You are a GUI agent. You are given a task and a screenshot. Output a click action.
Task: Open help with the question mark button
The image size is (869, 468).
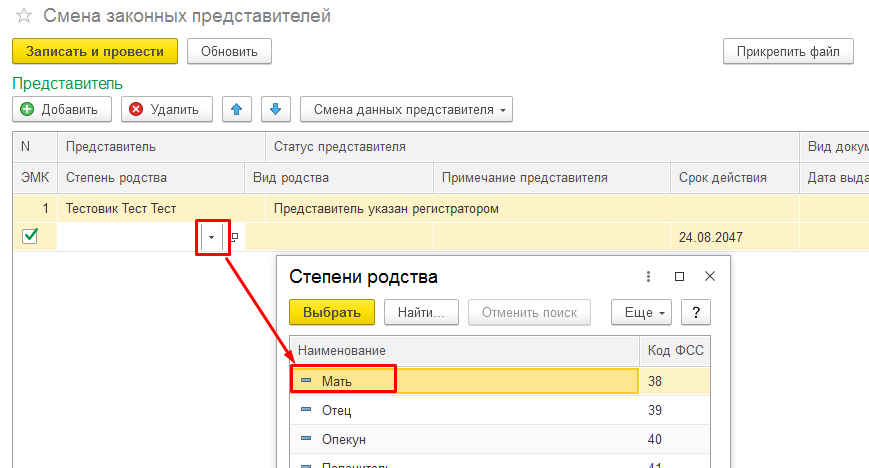pos(695,312)
